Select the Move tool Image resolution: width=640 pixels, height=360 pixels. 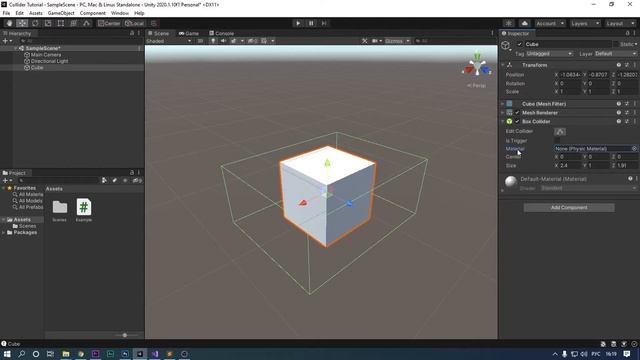click(x=22, y=23)
